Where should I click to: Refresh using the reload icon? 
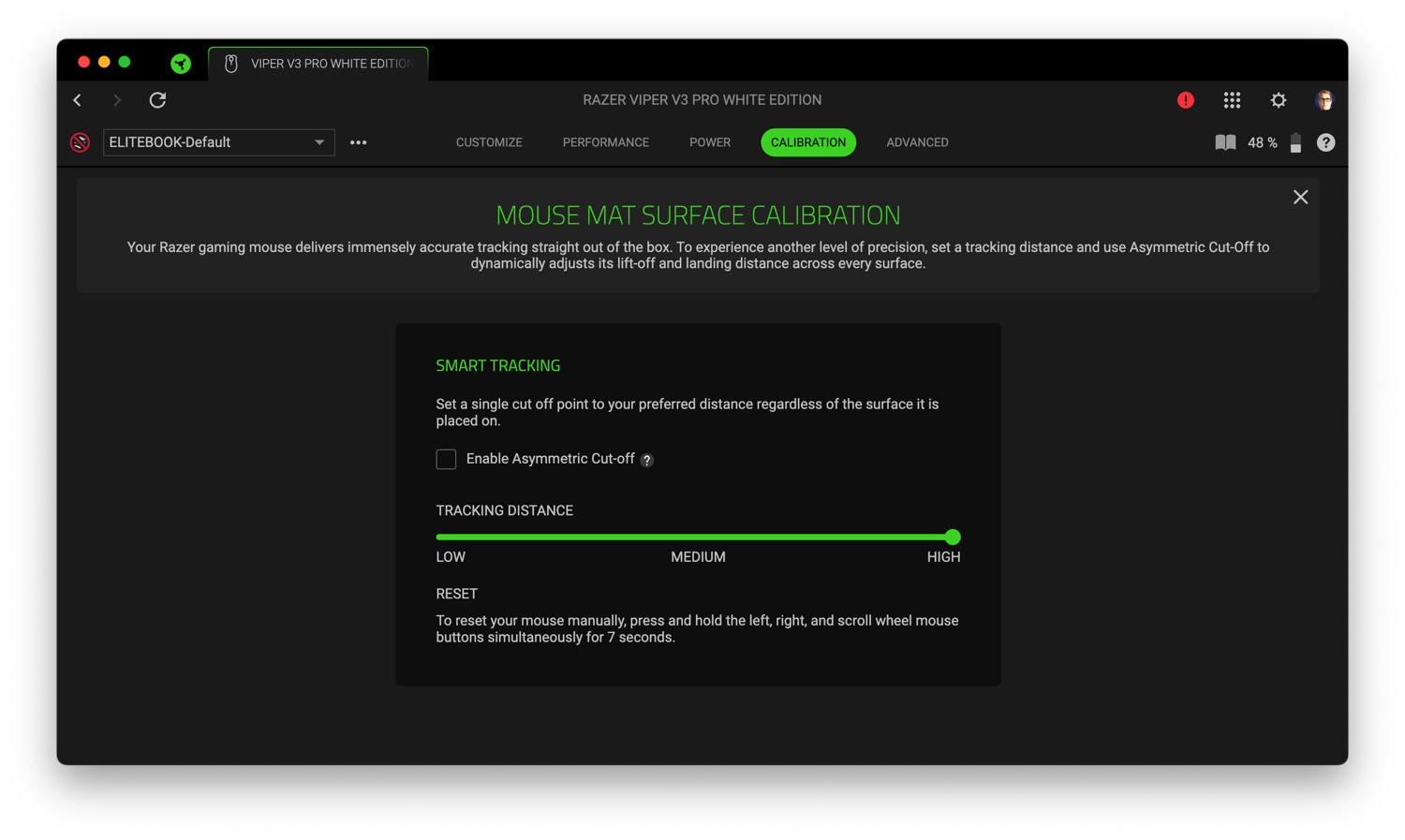(157, 100)
